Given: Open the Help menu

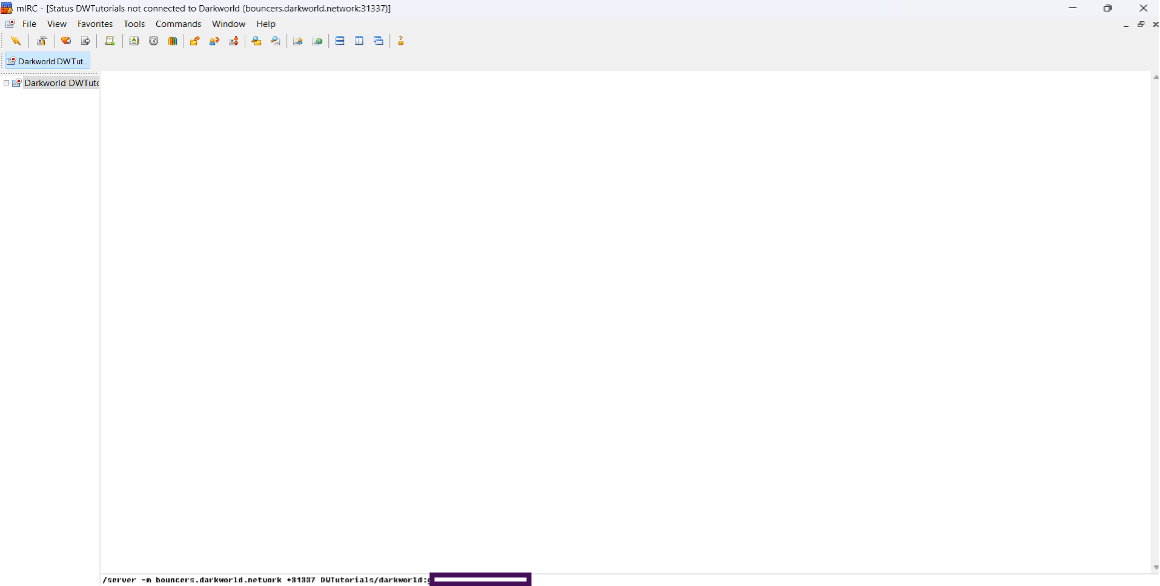Looking at the screenshot, I should (x=266, y=24).
